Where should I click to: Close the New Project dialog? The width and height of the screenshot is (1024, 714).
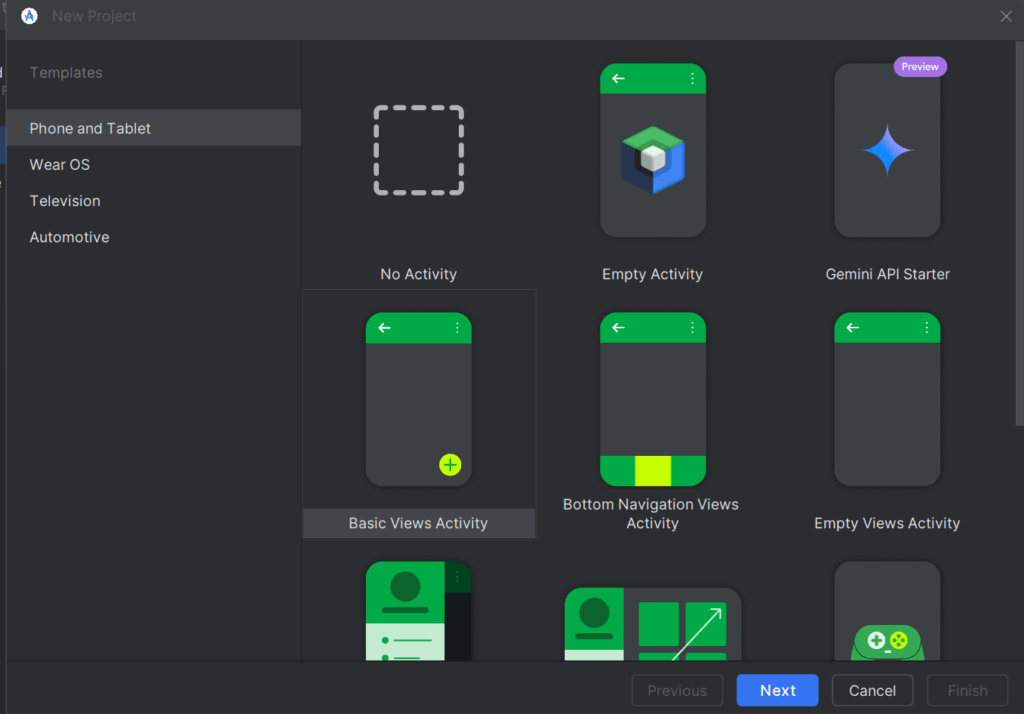click(1006, 16)
